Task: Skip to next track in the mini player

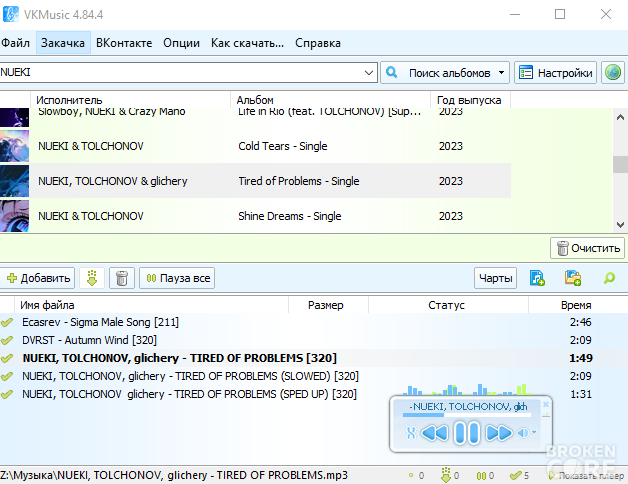Action: [x=499, y=433]
